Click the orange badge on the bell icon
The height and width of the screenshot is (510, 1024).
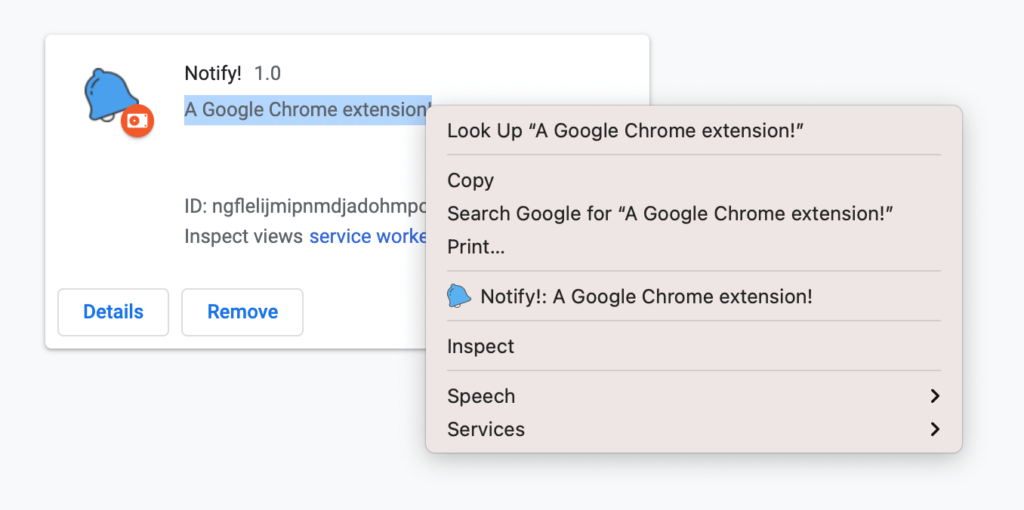137,121
